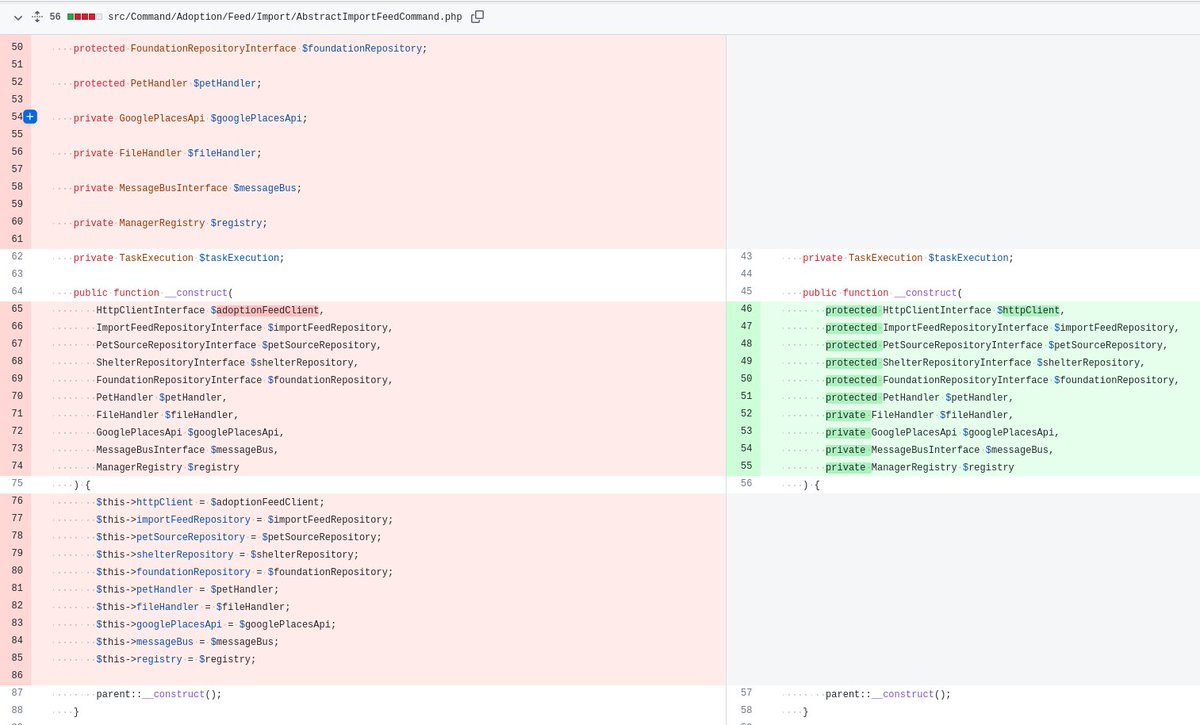Click the 'private FileHandler $fileHandler;' deleted line
1200x725 pixels.
click(167, 153)
